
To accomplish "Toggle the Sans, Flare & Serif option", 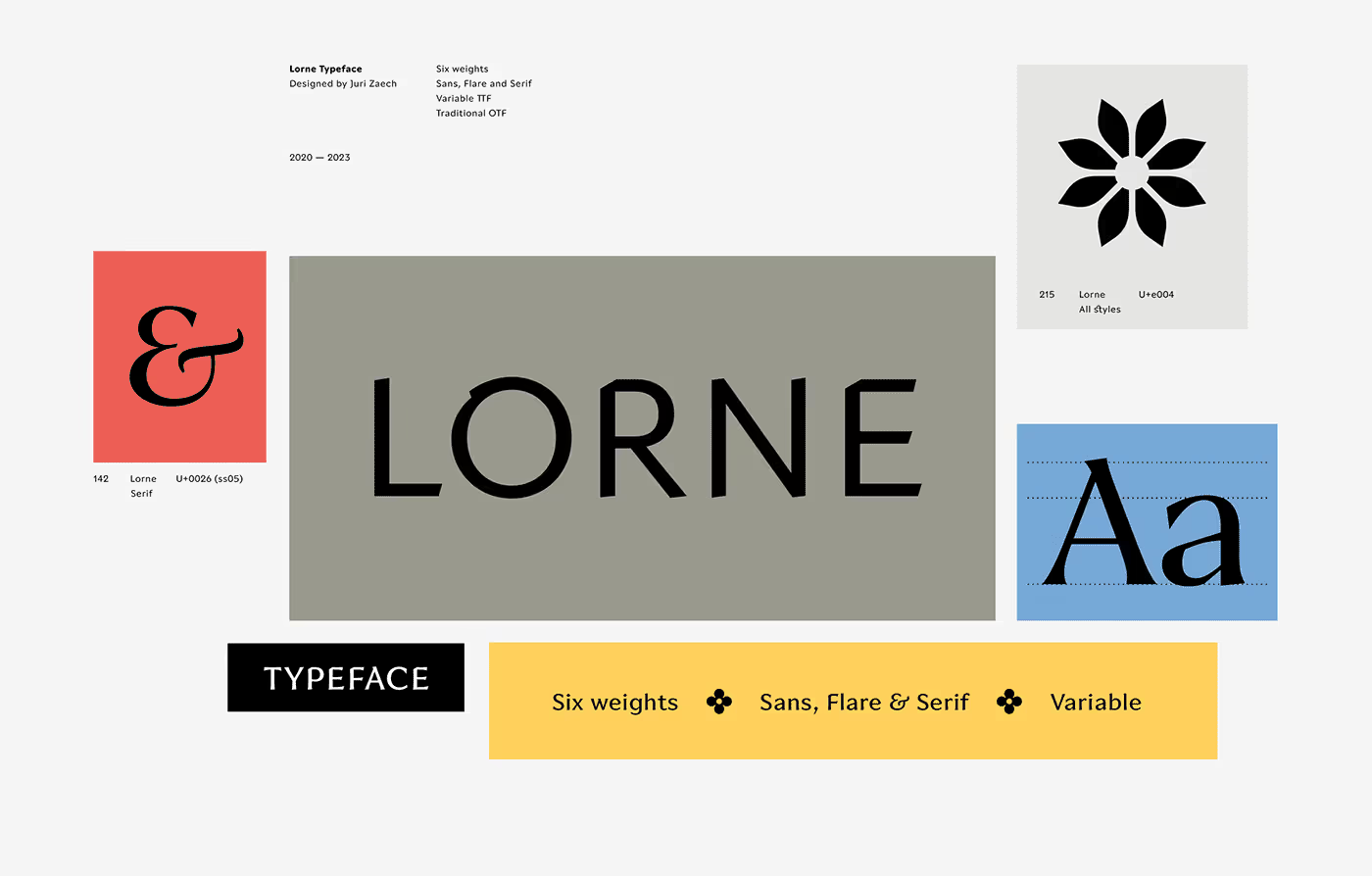I will click(863, 702).
